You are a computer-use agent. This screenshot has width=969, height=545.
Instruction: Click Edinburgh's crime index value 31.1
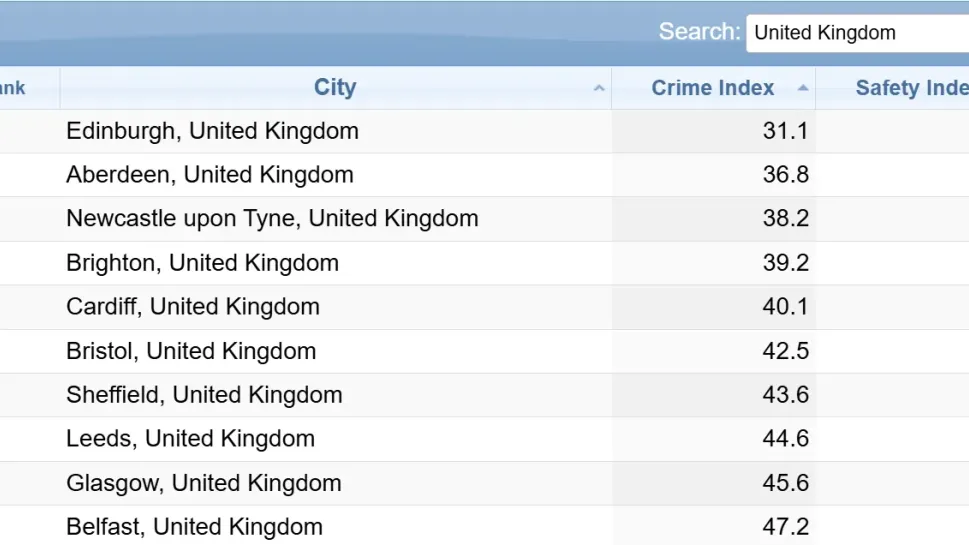click(x=785, y=131)
